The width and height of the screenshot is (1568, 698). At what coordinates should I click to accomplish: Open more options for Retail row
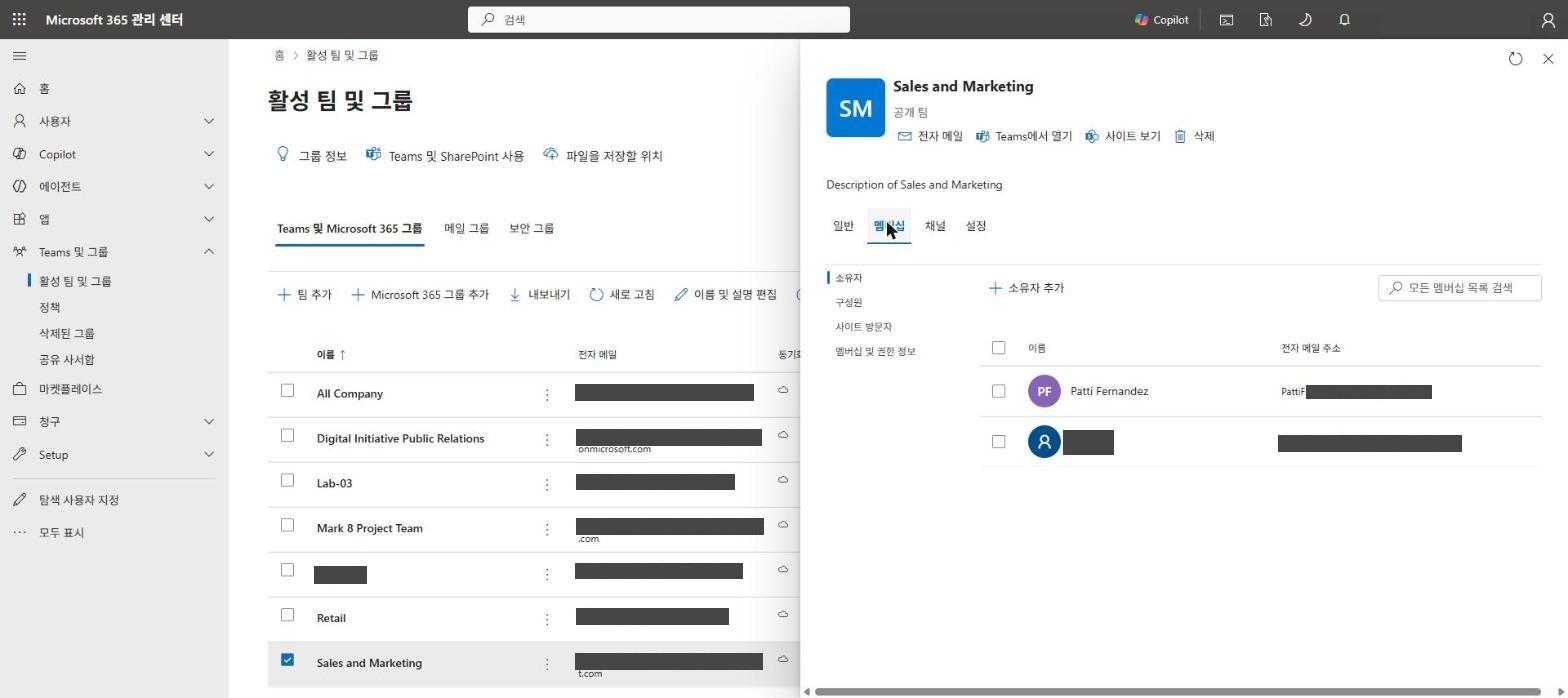(547, 619)
